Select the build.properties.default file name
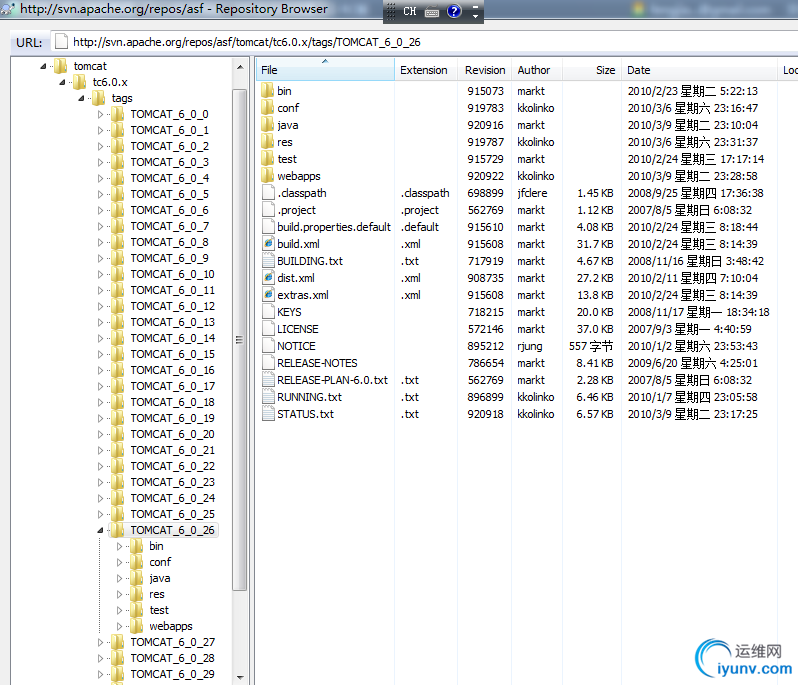Viewport: 798px width, 685px height. click(334, 227)
